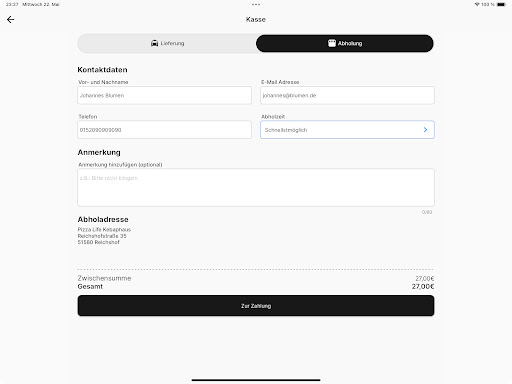Screen dimensions: 512x384
Task: Tap the battery status icon
Action: point(502,4)
